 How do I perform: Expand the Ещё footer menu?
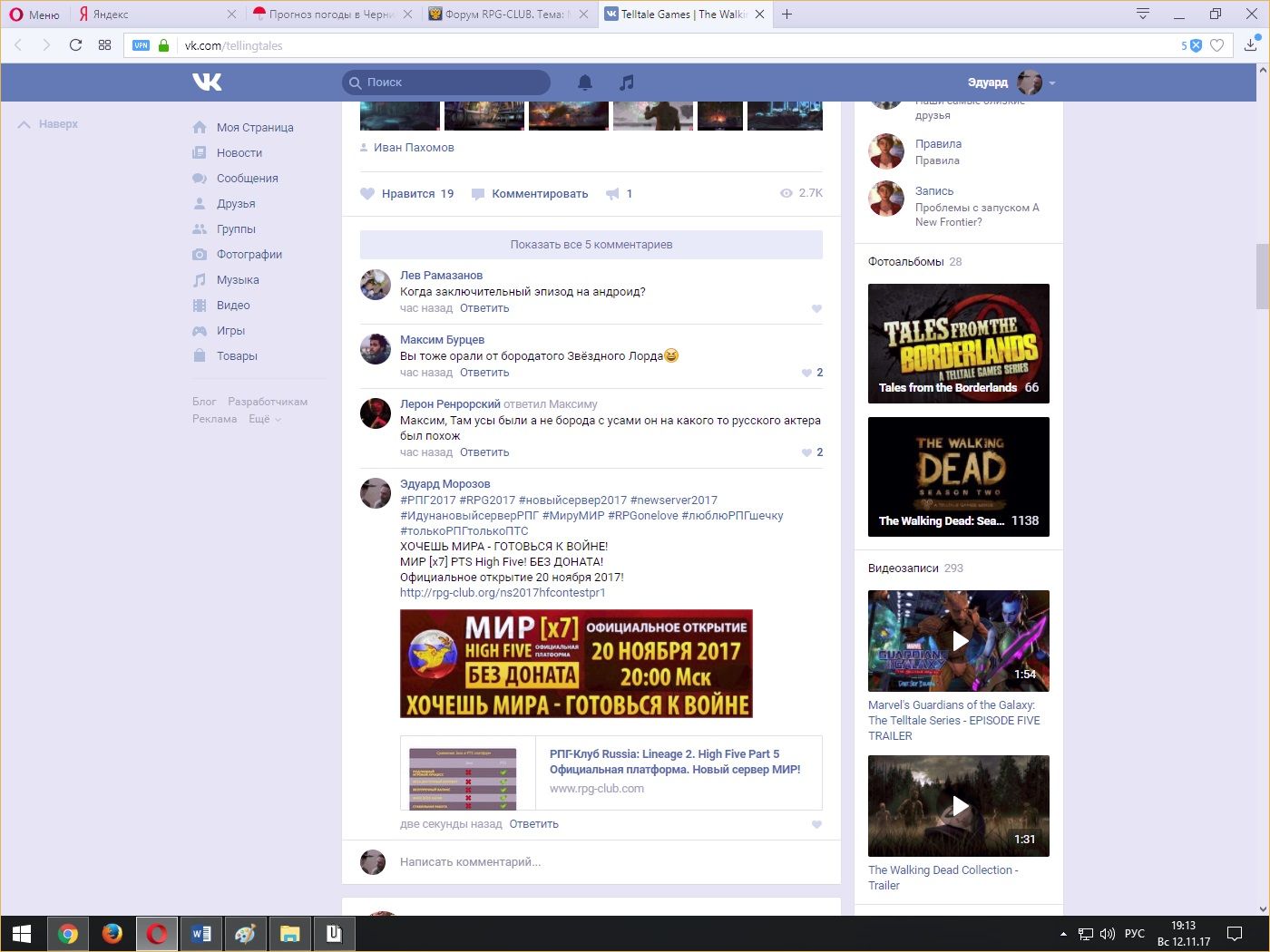coord(265,419)
